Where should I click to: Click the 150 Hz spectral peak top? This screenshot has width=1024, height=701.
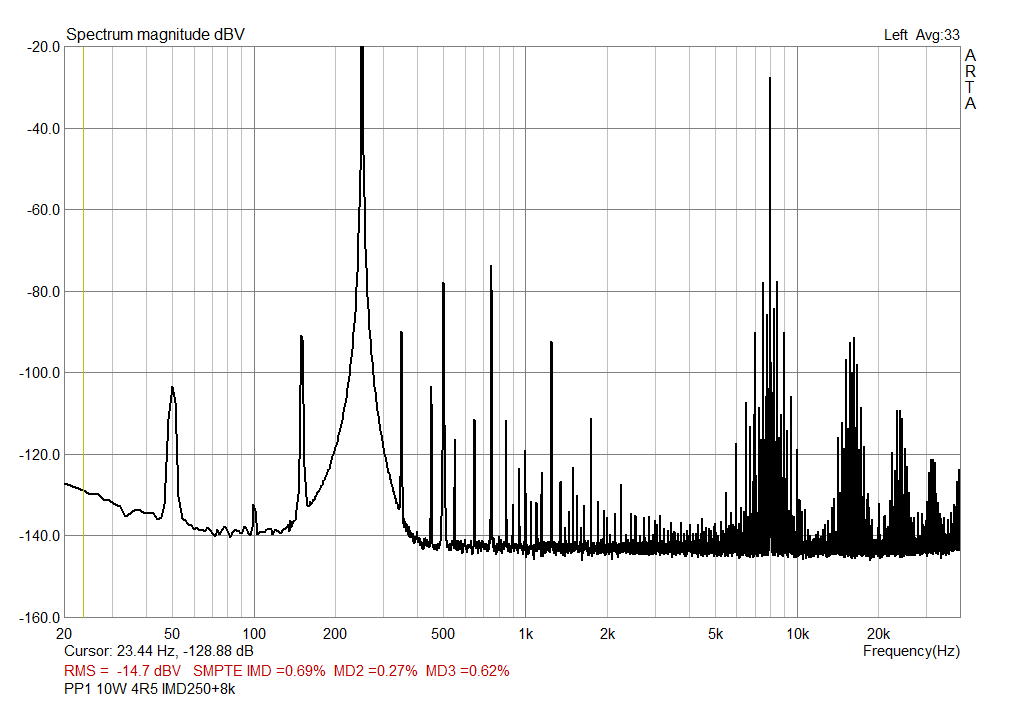[x=301, y=336]
